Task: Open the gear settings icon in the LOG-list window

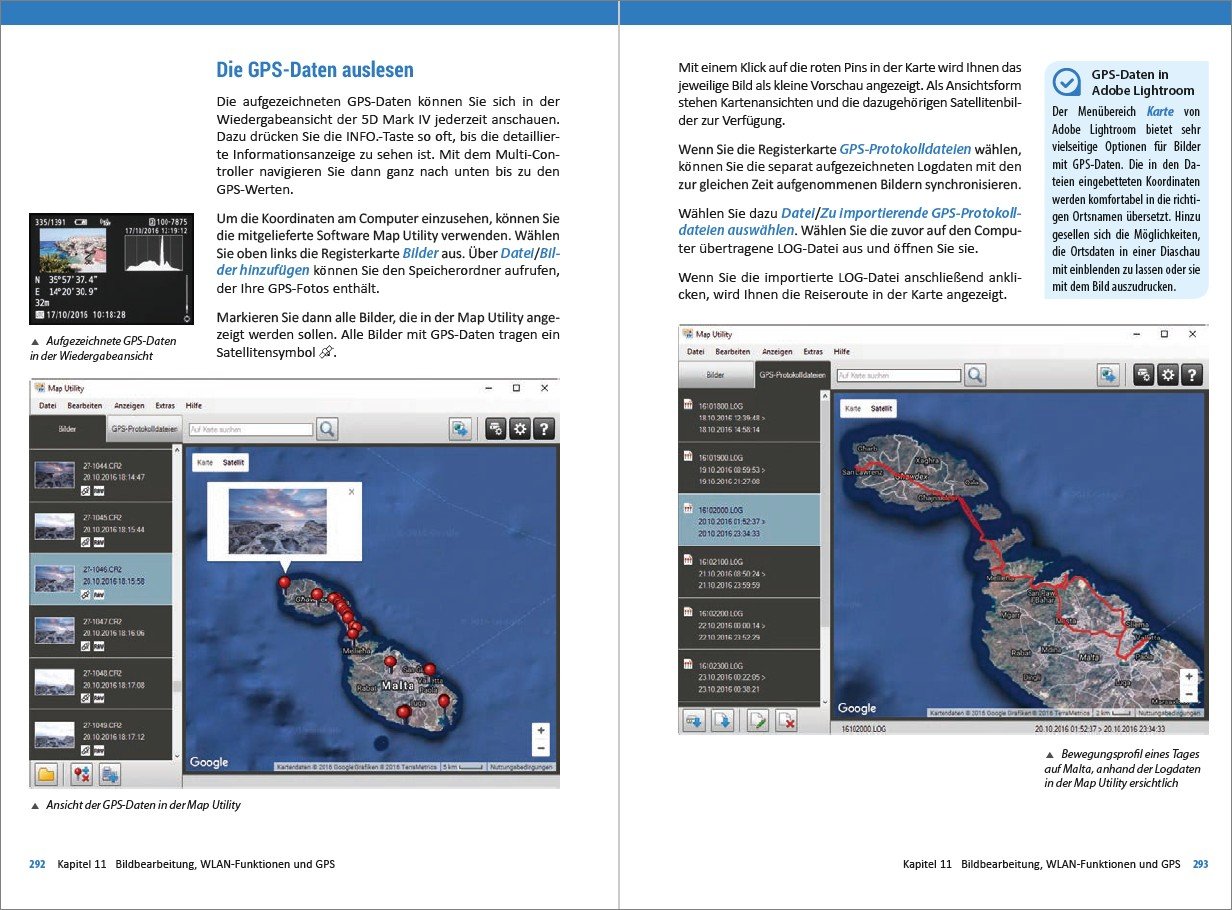Action: coord(1167,374)
